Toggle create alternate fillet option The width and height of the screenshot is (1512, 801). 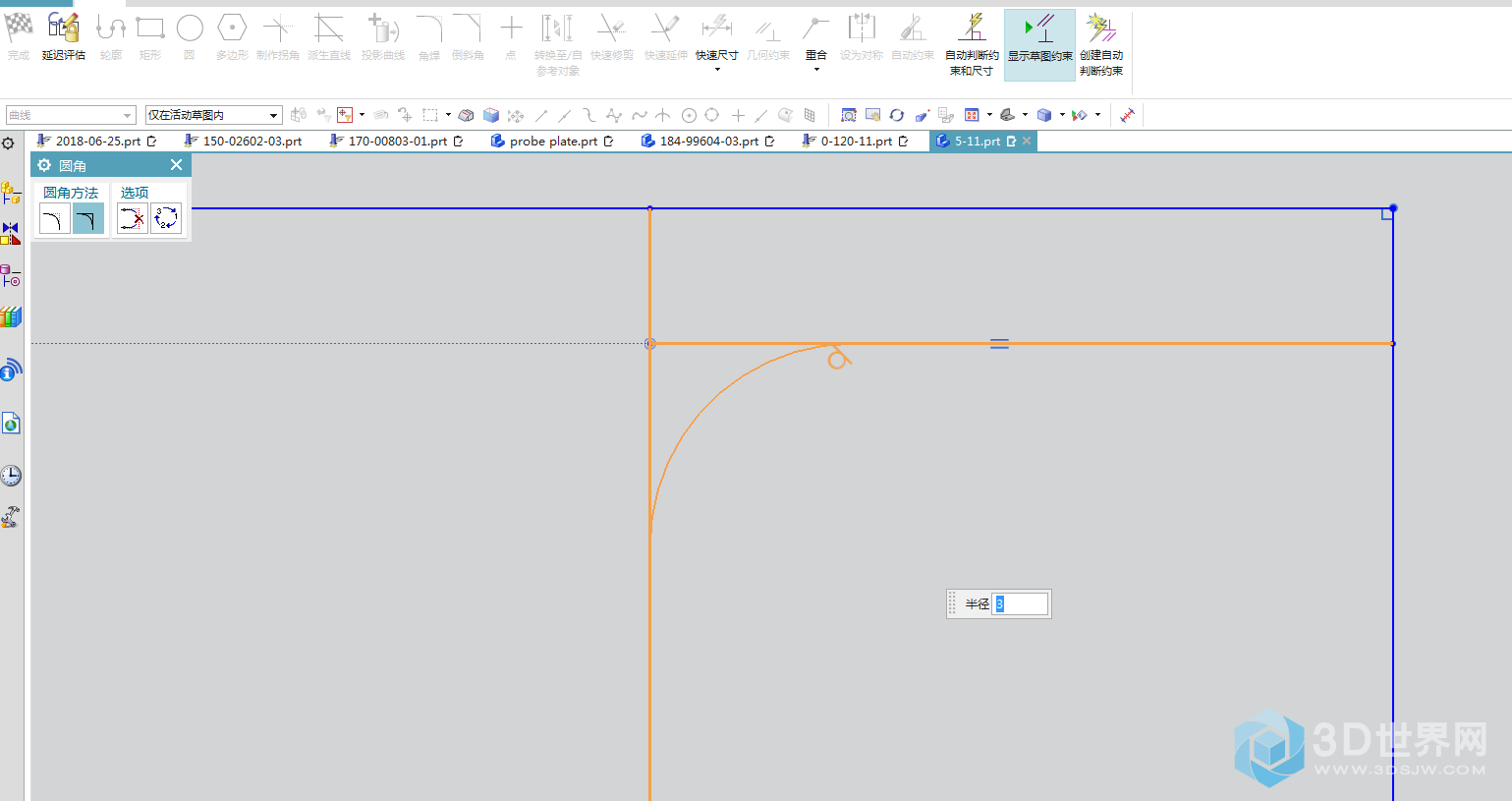click(166, 218)
